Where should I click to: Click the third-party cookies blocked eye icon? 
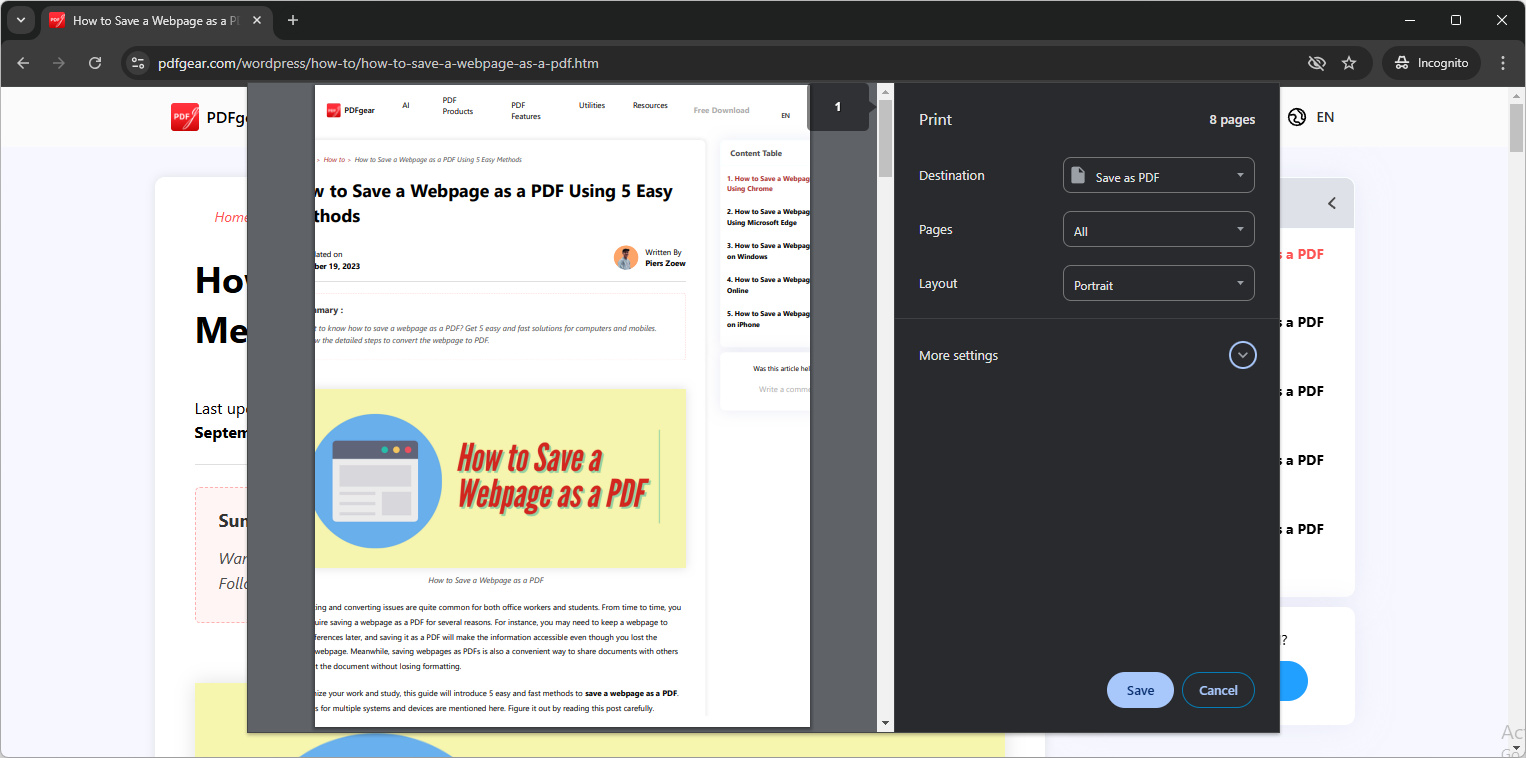[1317, 62]
